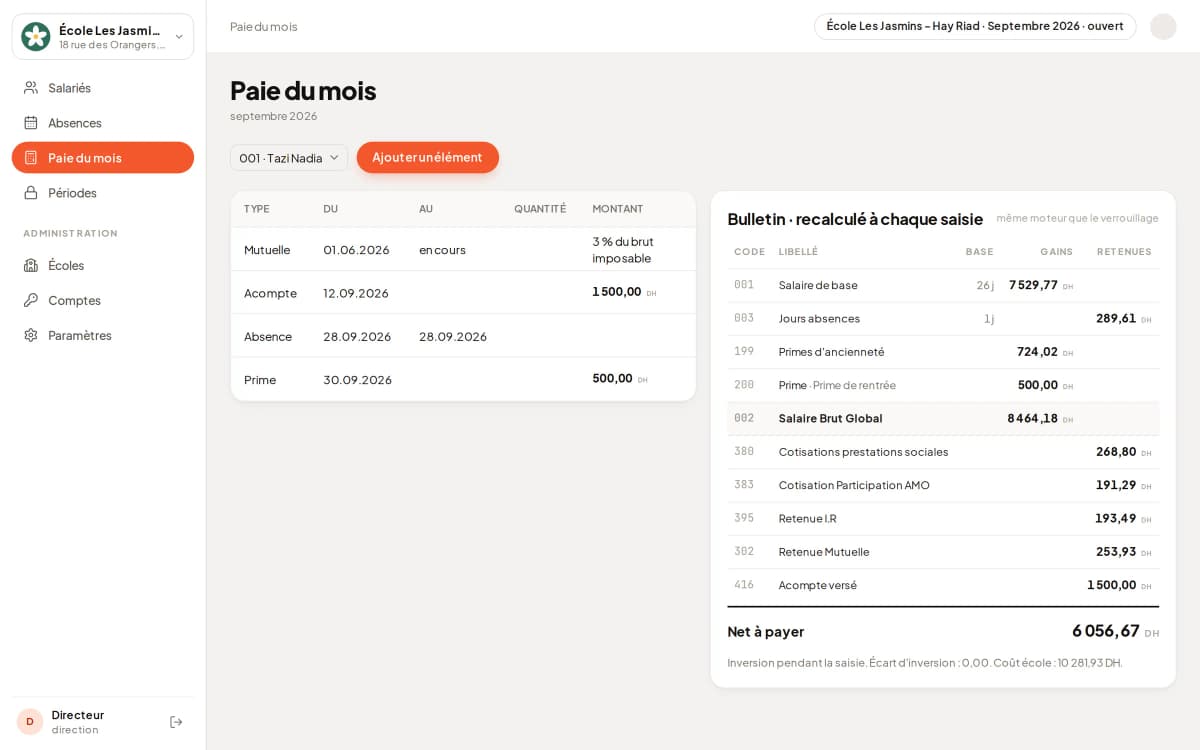Click the Primes d'ancienneté payslip line

click(943, 352)
